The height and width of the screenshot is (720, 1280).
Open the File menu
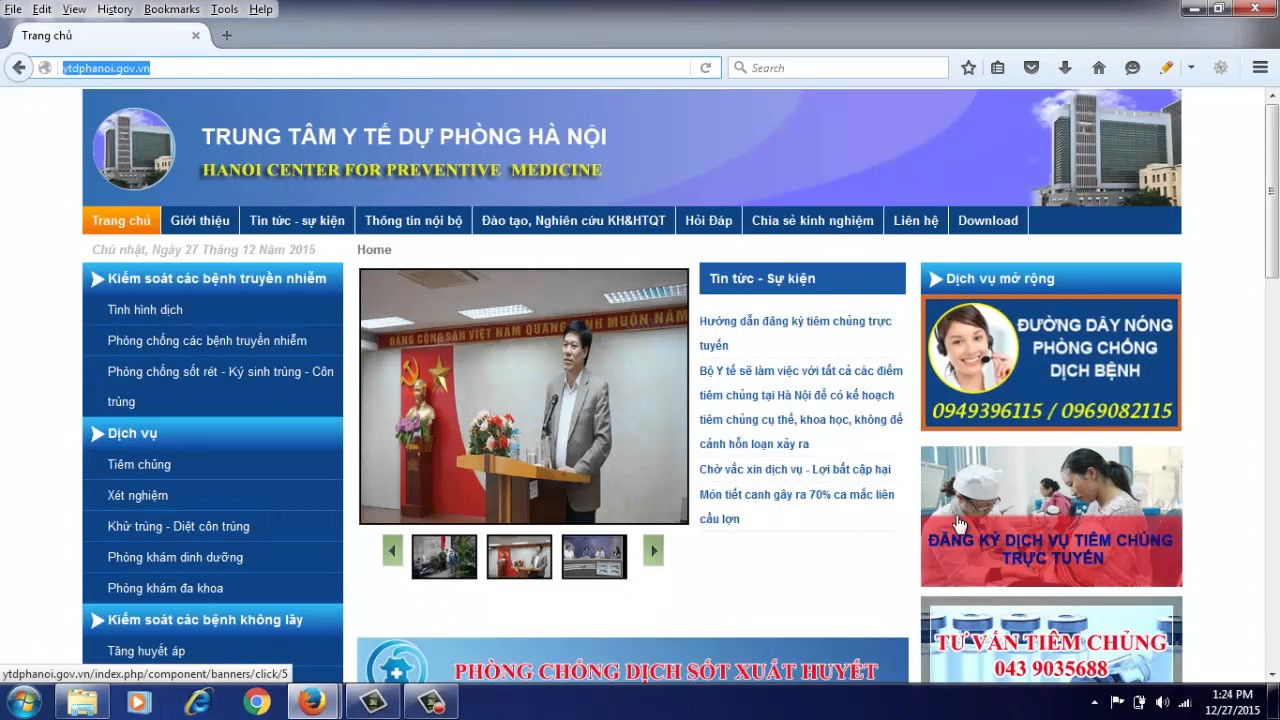[x=13, y=9]
